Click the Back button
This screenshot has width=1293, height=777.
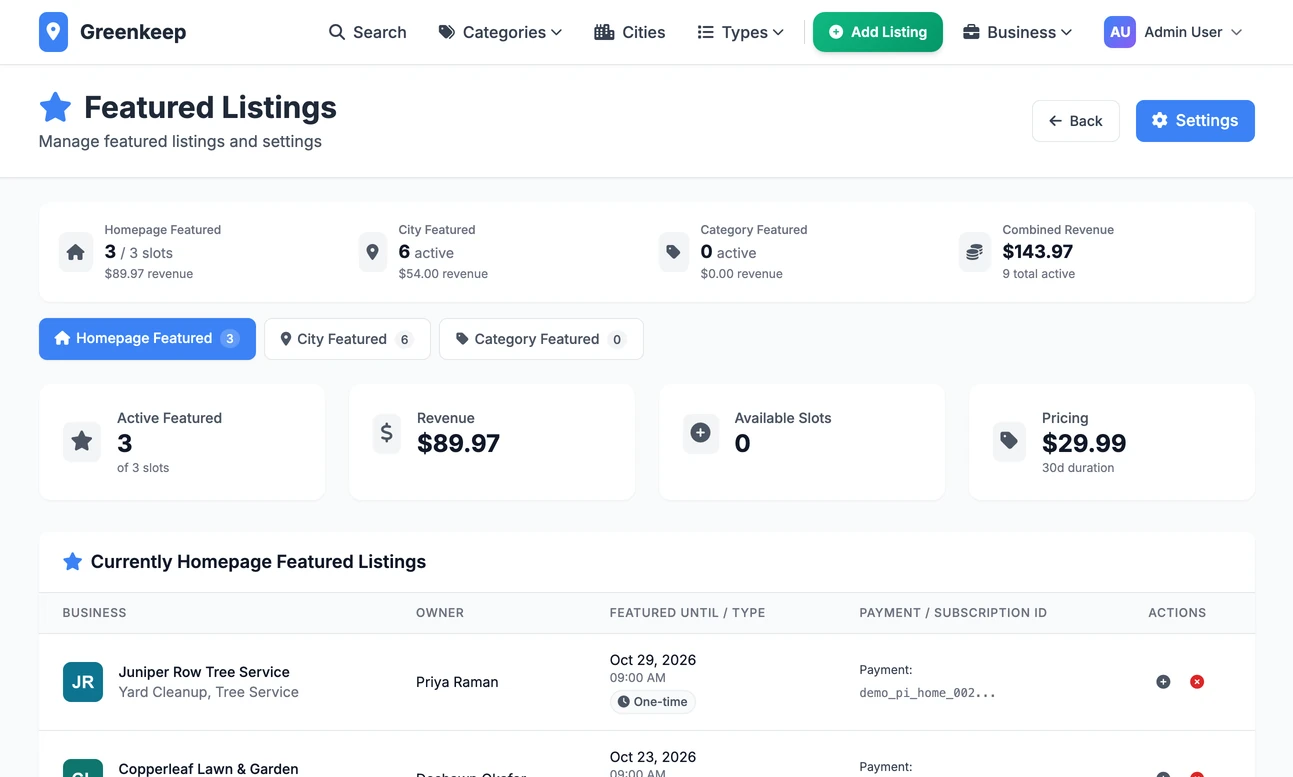(x=1076, y=121)
